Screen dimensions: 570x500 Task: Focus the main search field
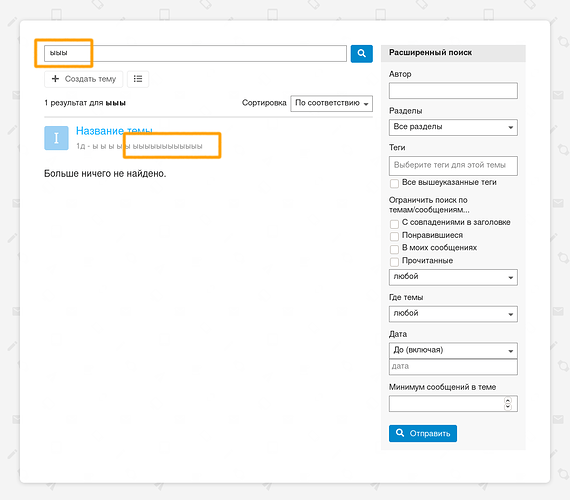[195, 53]
